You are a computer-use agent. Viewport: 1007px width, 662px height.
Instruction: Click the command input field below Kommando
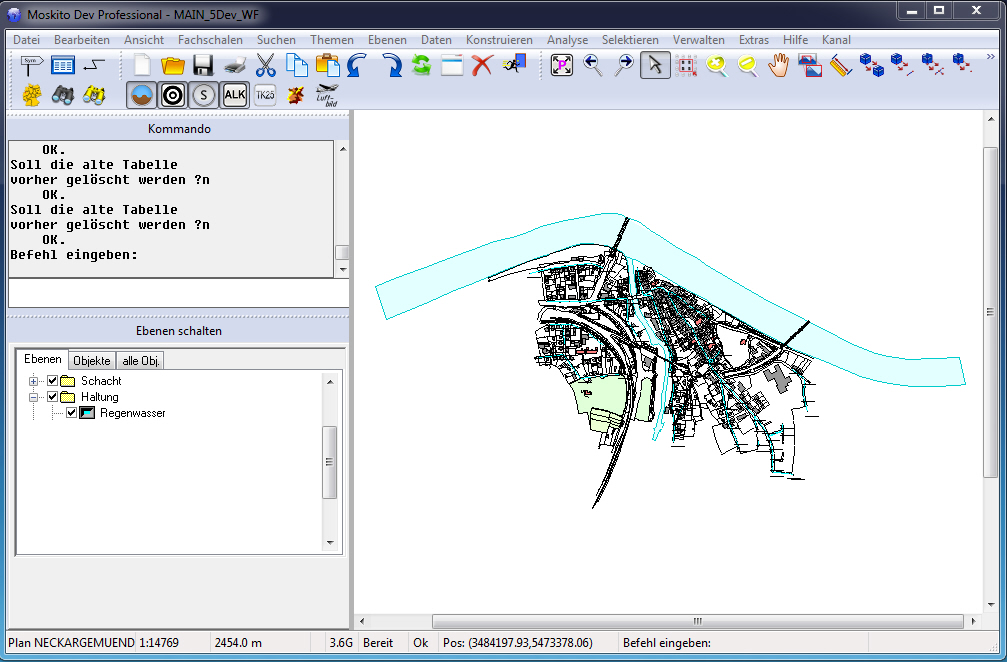tap(178, 293)
